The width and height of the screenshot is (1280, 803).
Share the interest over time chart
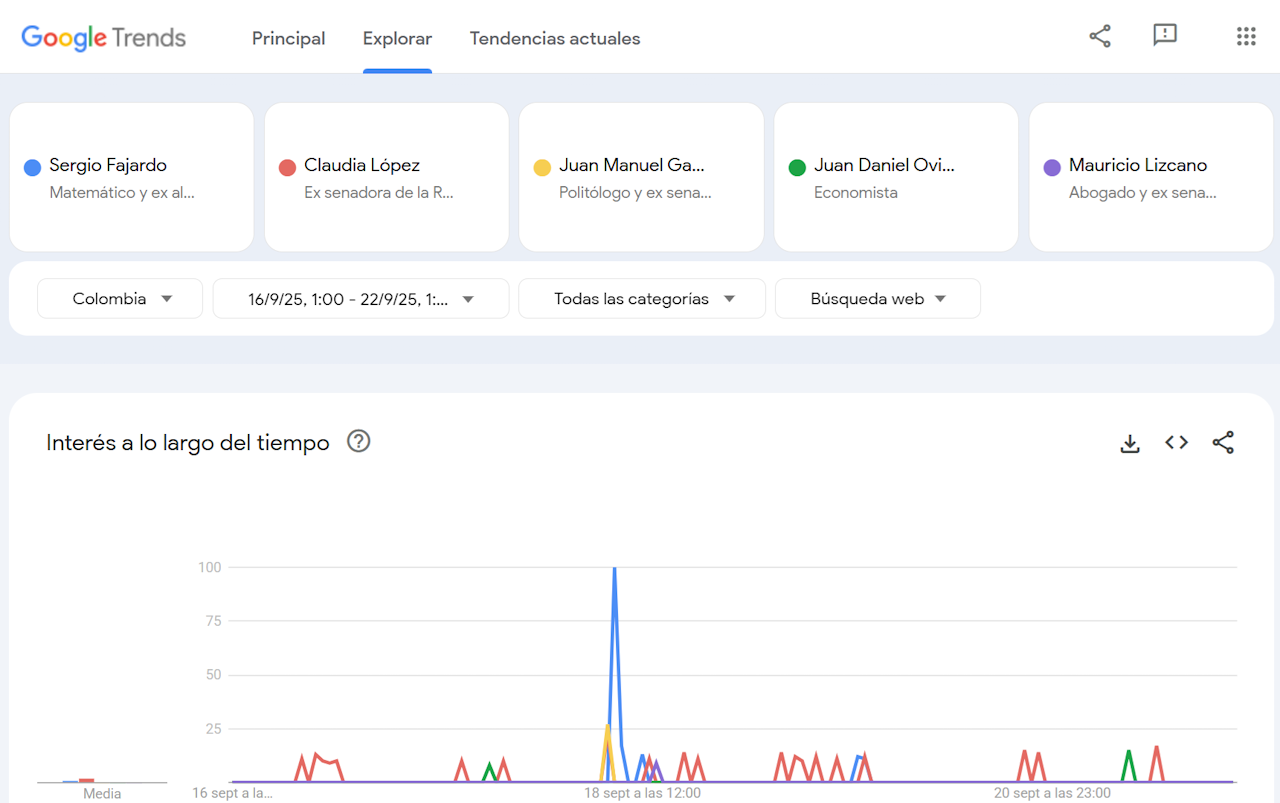[x=1223, y=443]
